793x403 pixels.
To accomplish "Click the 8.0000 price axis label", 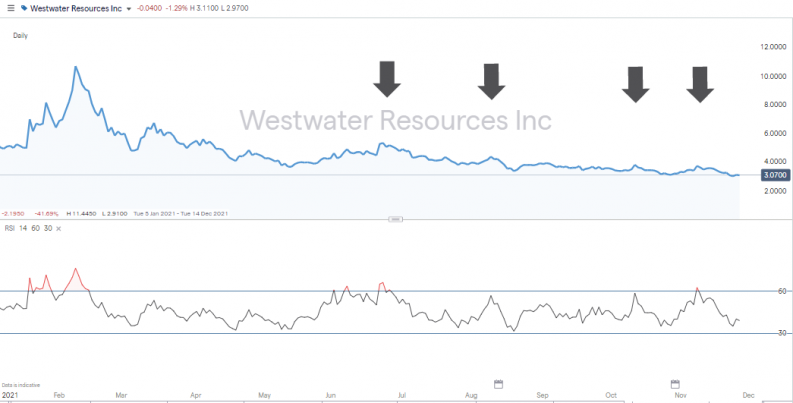I will pyautogui.click(x=773, y=105).
